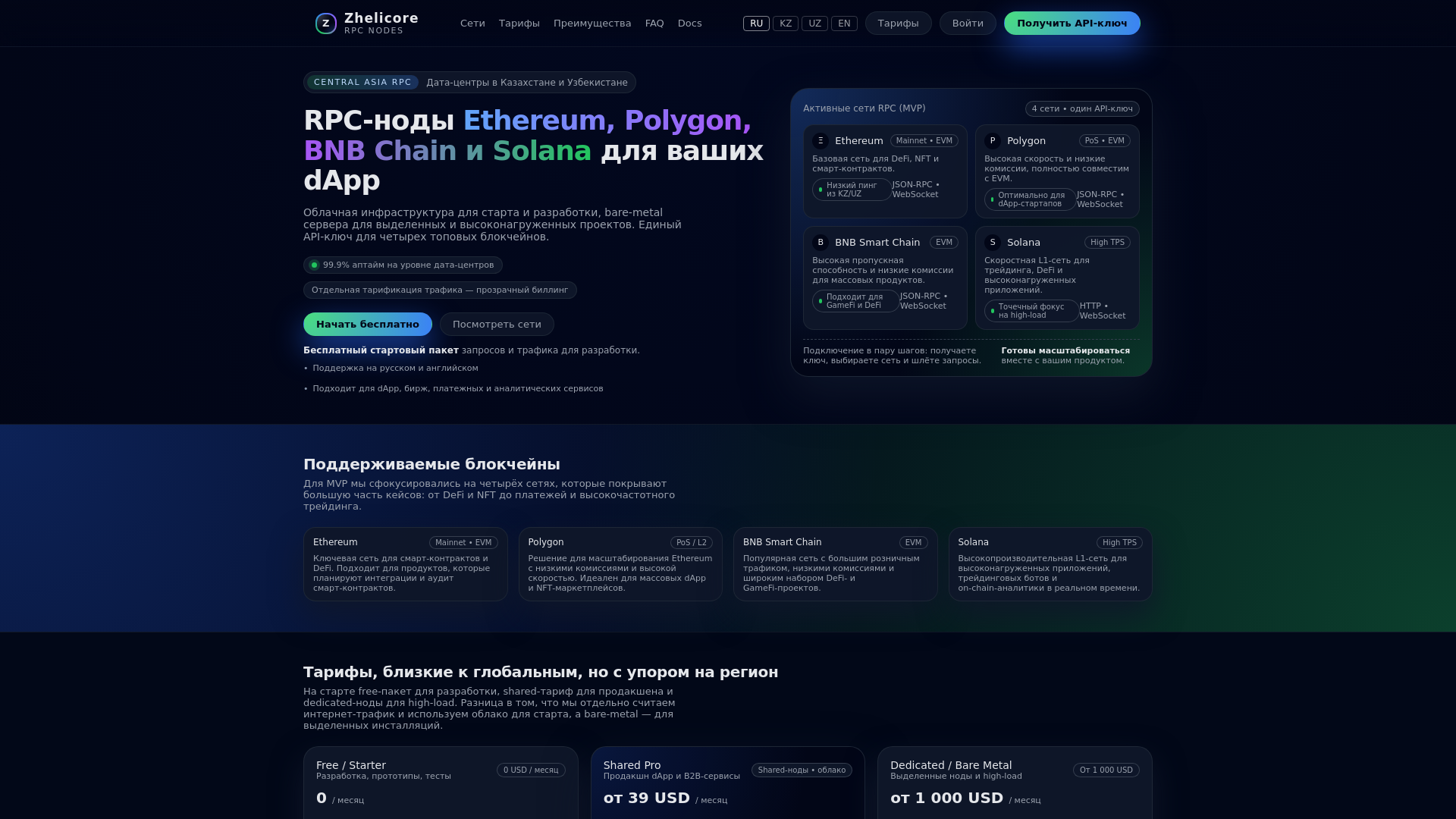
Task: Click Поддерживаемые блокчейны heading
Action: [x=431, y=464]
